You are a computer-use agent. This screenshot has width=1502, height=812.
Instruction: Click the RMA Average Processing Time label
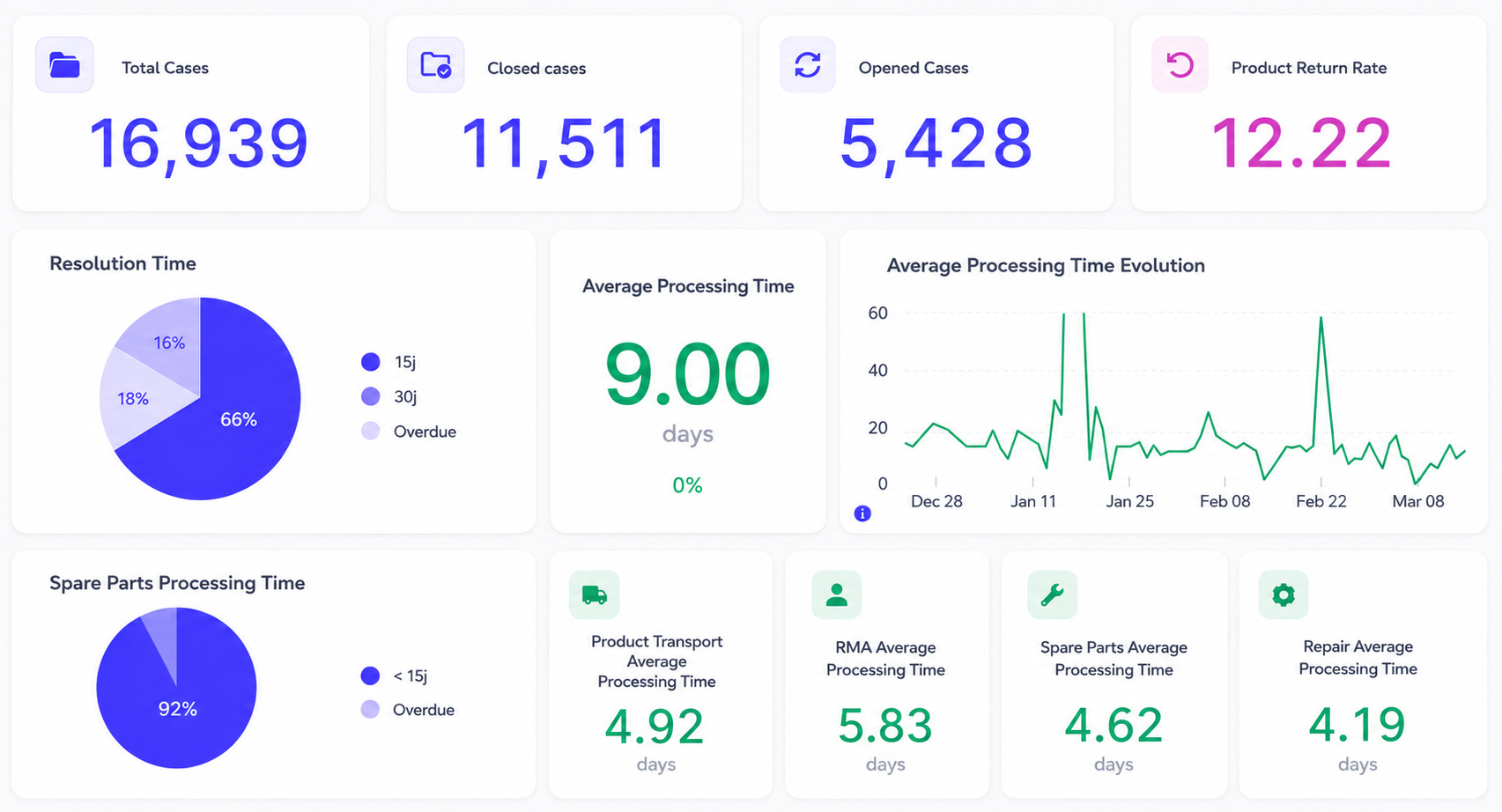pos(885,659)
